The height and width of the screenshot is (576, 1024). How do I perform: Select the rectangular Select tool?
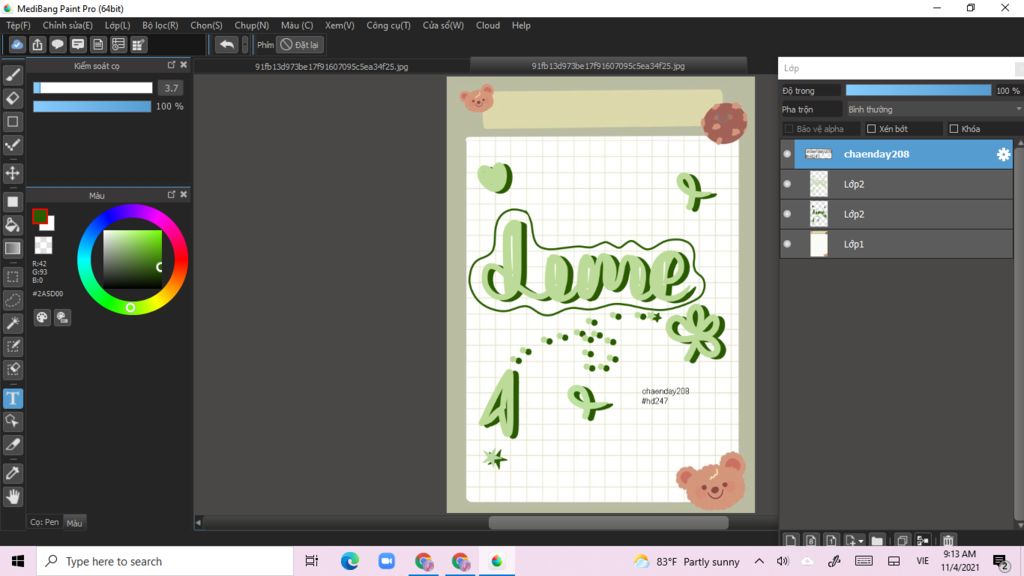tap(12, 277)
